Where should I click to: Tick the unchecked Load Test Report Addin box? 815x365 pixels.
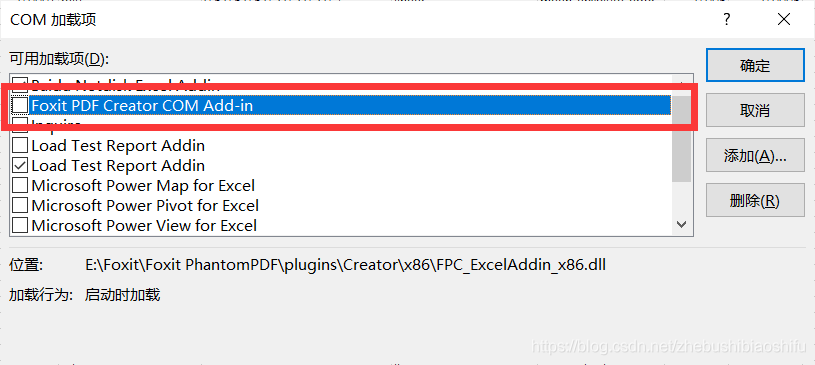[20, 145]
